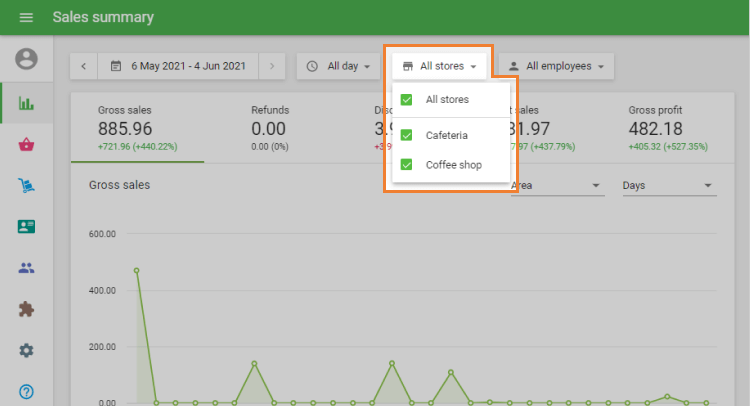Toggle the Cafeteria store checkbox
This screenshot has width=750, height=406.
point(407,135)
